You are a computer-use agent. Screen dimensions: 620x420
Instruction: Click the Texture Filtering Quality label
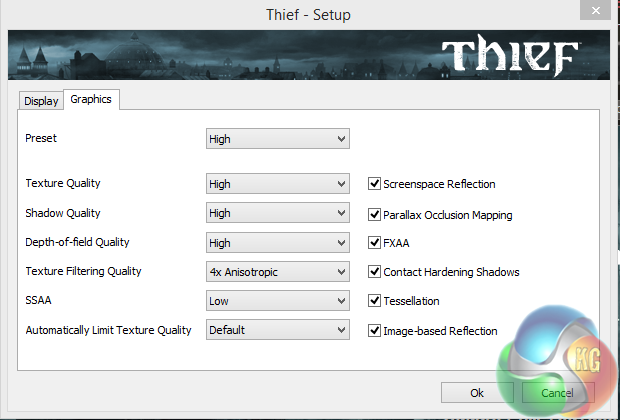83,271
